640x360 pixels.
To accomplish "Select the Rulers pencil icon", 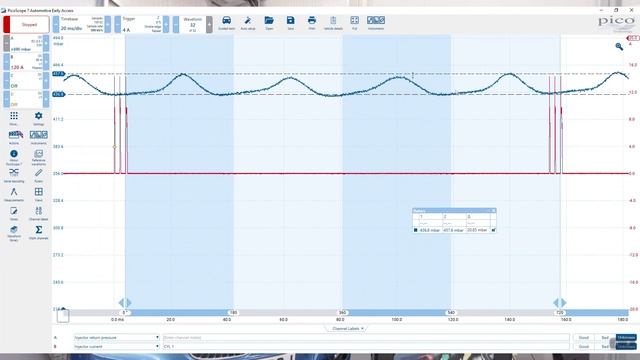I will point(38,176).
